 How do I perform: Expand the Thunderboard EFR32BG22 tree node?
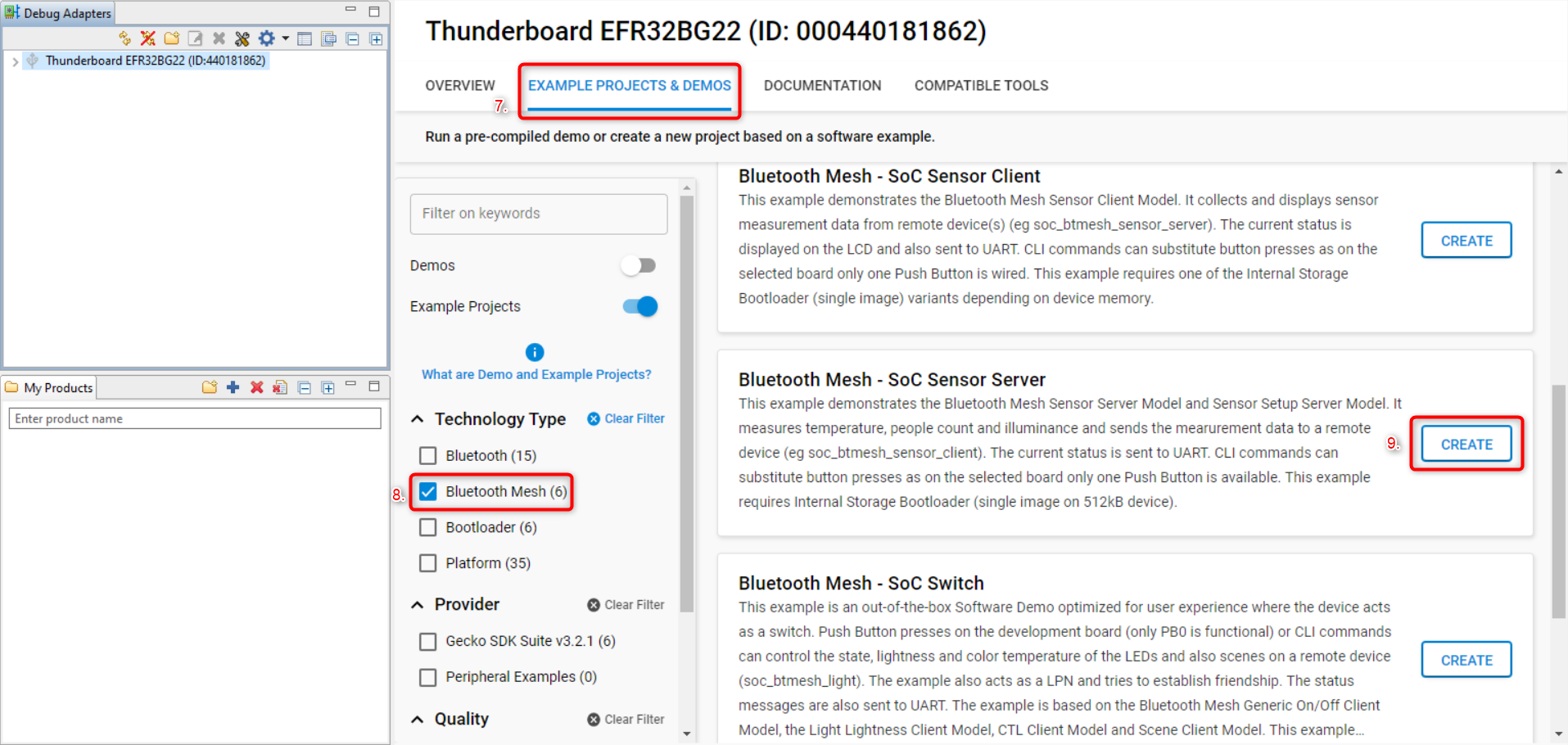15,61
